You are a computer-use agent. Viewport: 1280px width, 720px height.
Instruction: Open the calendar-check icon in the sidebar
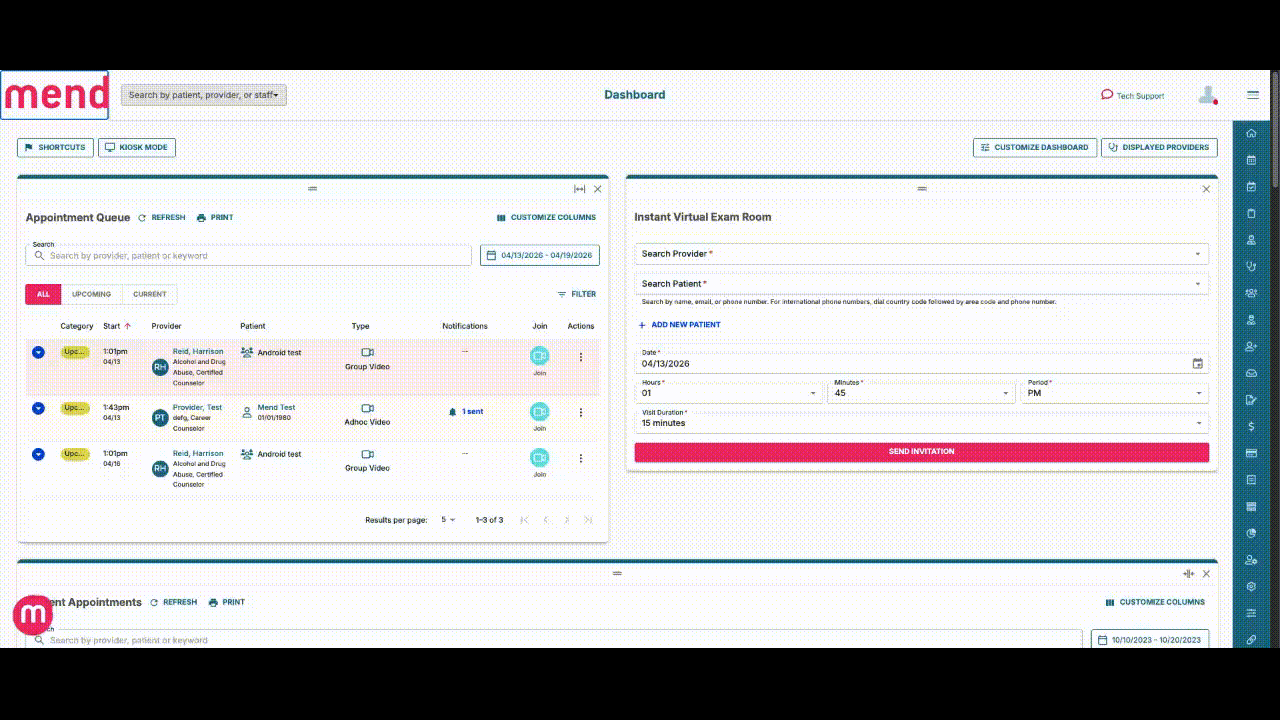[x=1251, y=186]
